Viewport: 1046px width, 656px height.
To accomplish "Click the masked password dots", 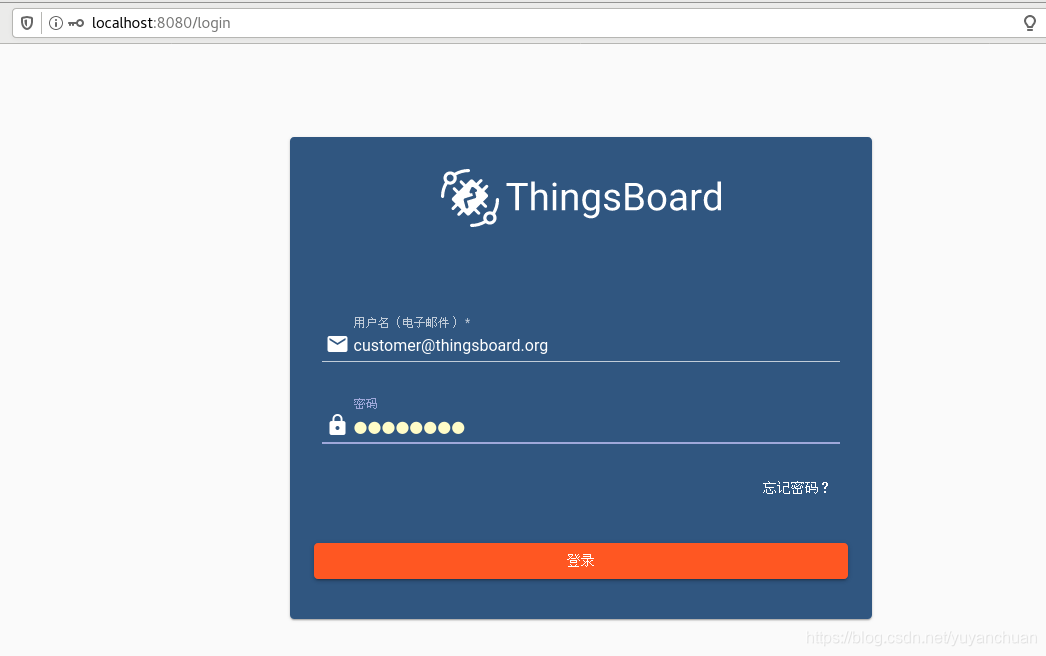I will (x=408, y=427).
